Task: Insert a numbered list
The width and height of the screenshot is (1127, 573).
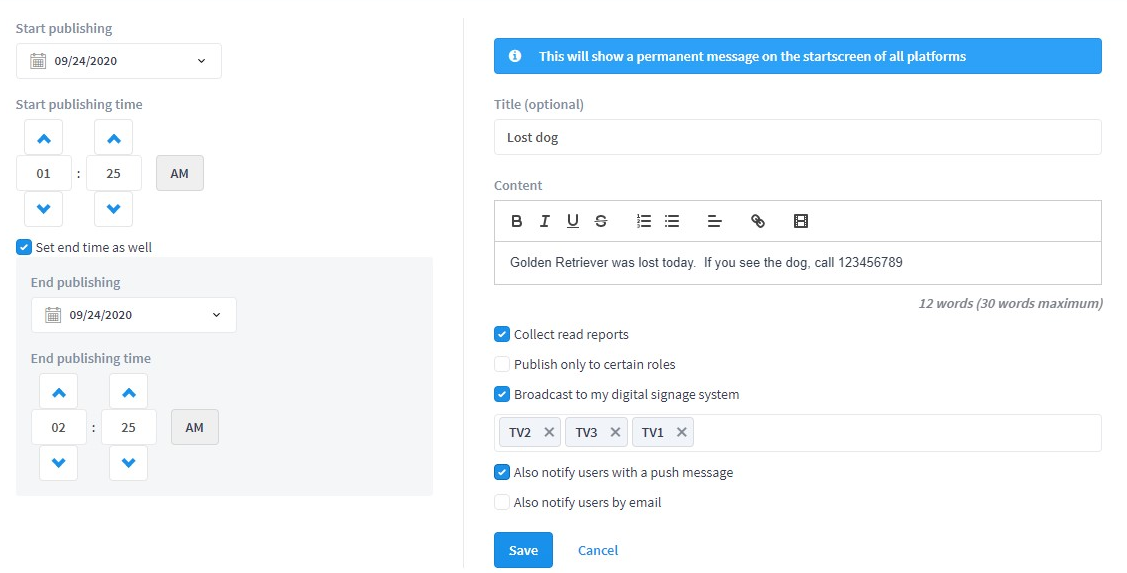Action: point(644,221)
